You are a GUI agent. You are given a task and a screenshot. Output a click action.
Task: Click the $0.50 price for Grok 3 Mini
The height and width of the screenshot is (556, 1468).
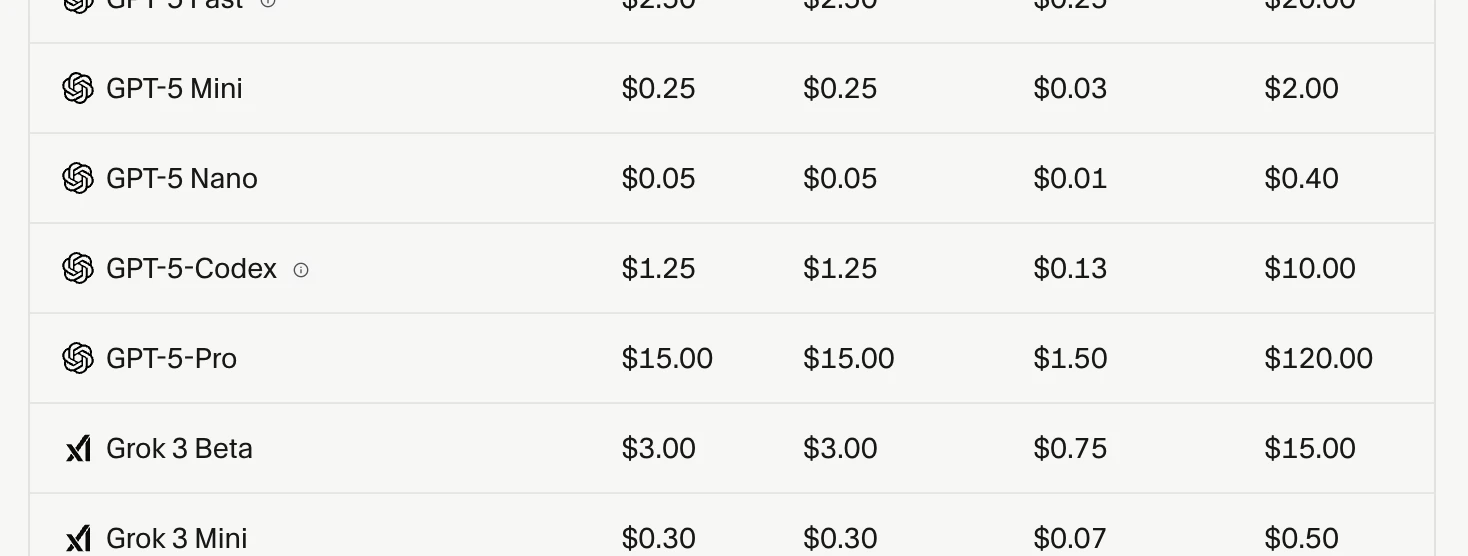(1301, 538)
